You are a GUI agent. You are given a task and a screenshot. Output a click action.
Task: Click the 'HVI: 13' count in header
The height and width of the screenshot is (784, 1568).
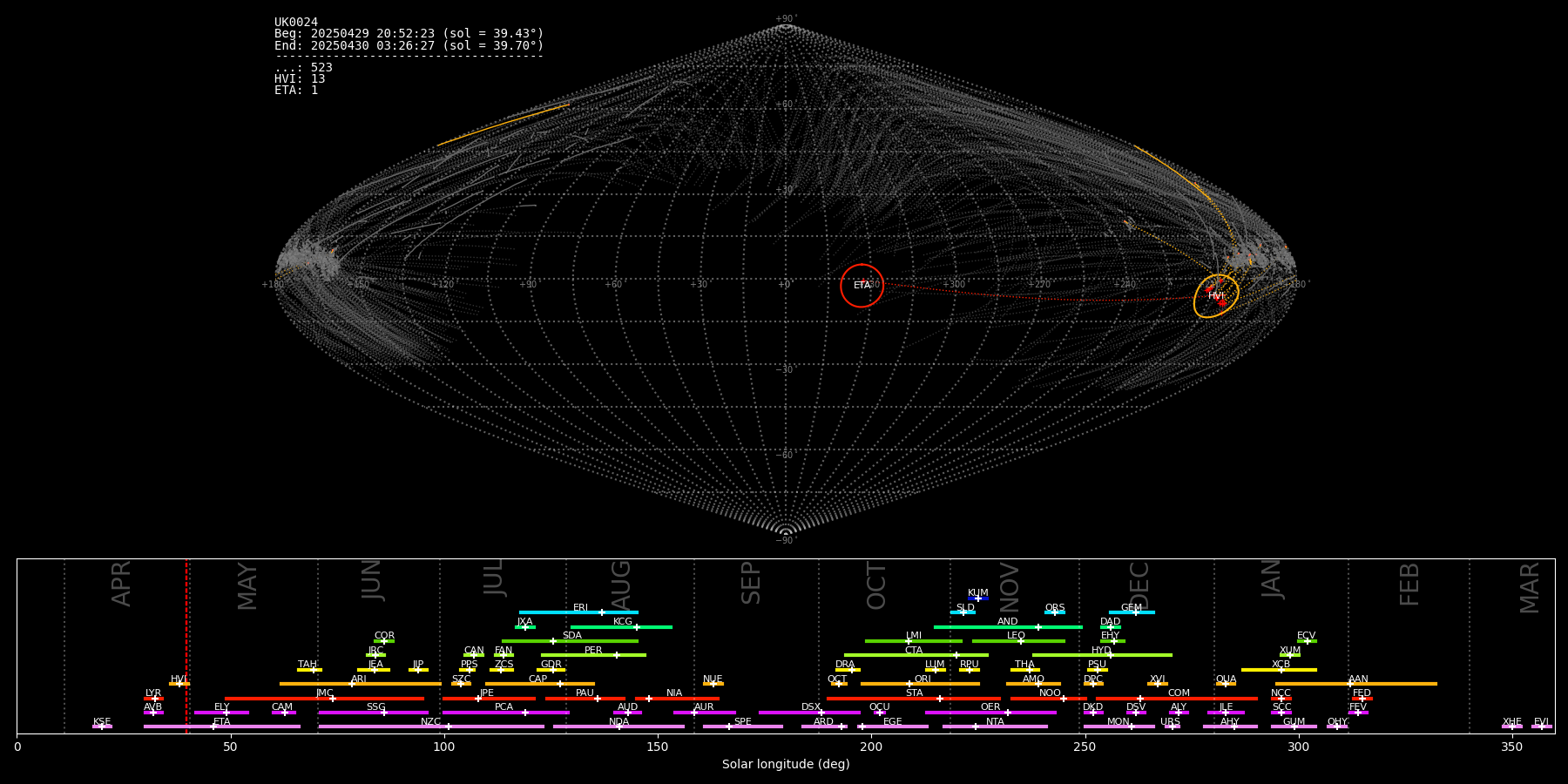click(300, 79)
